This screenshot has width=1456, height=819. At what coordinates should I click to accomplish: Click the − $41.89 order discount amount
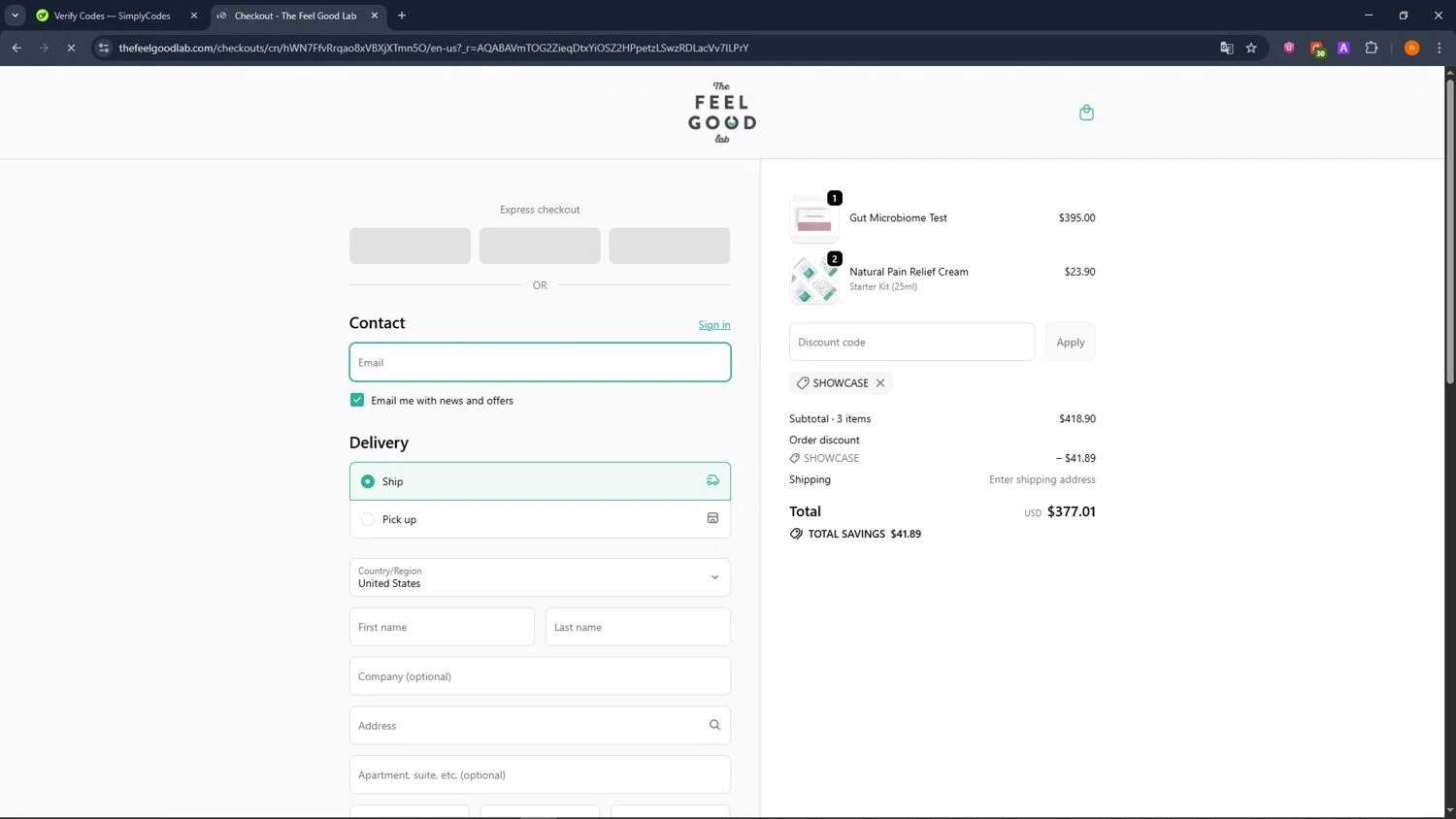click(1075, 458)
